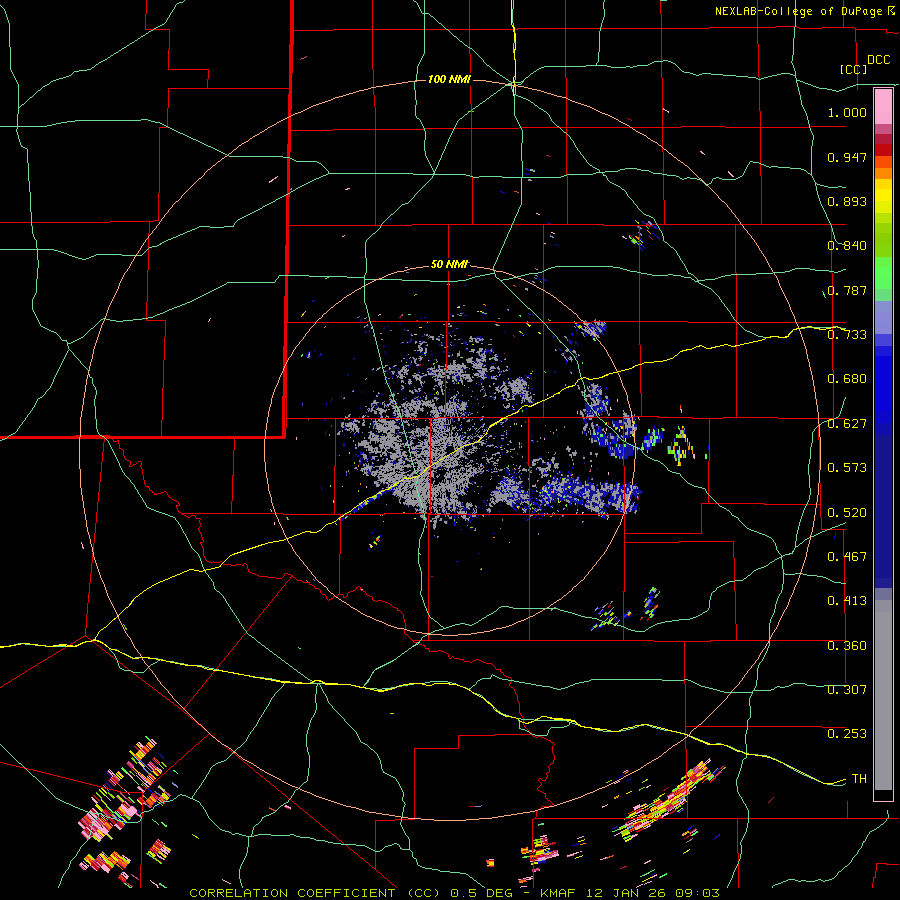Click the 0.467 scale value
This screenshot has height=900, width=900.
pyautogui.click(x=847, y=557)
